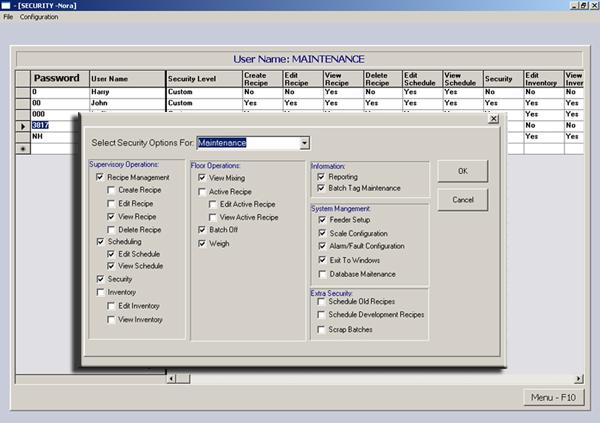Image resolution: width=600 pixels, height=423 pixels.
Task: Click the row selector for John's row
Action: point(23,103)
